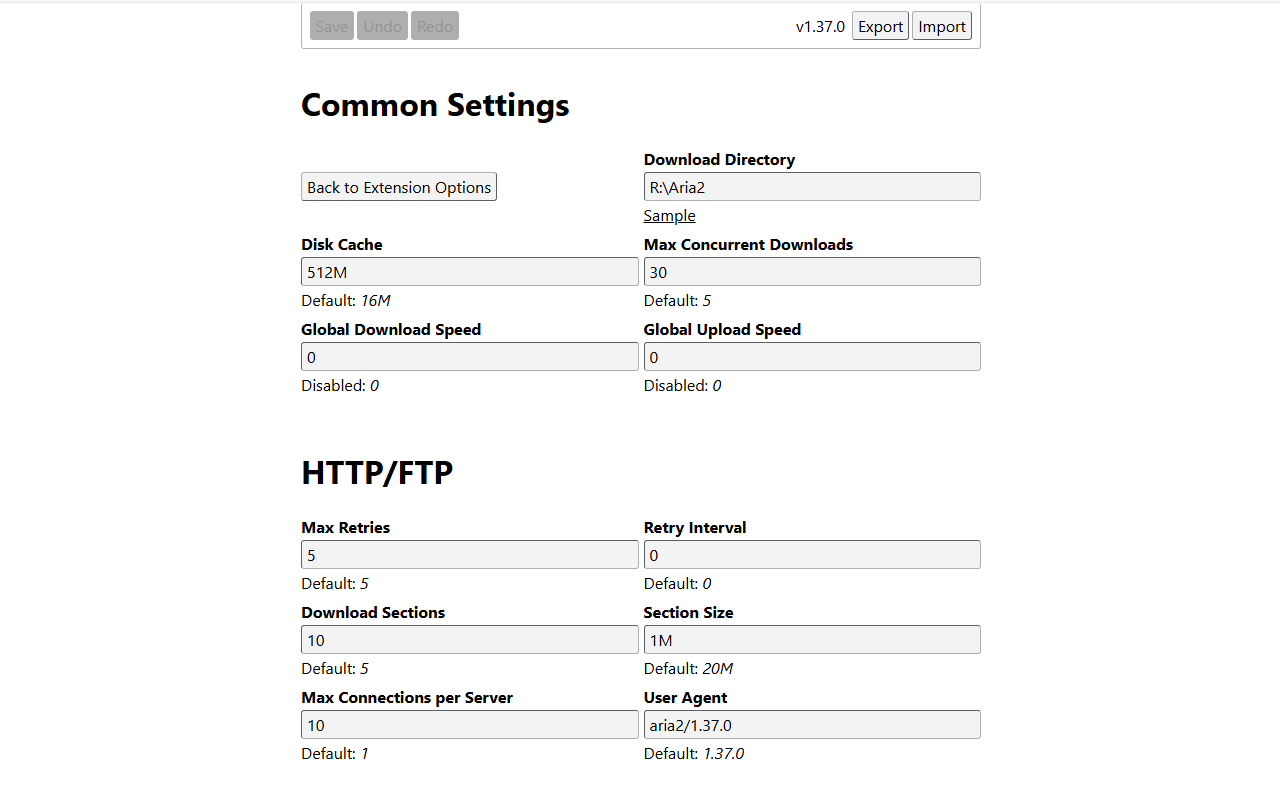Open the Sample link under Download Directory

point(669,216)
